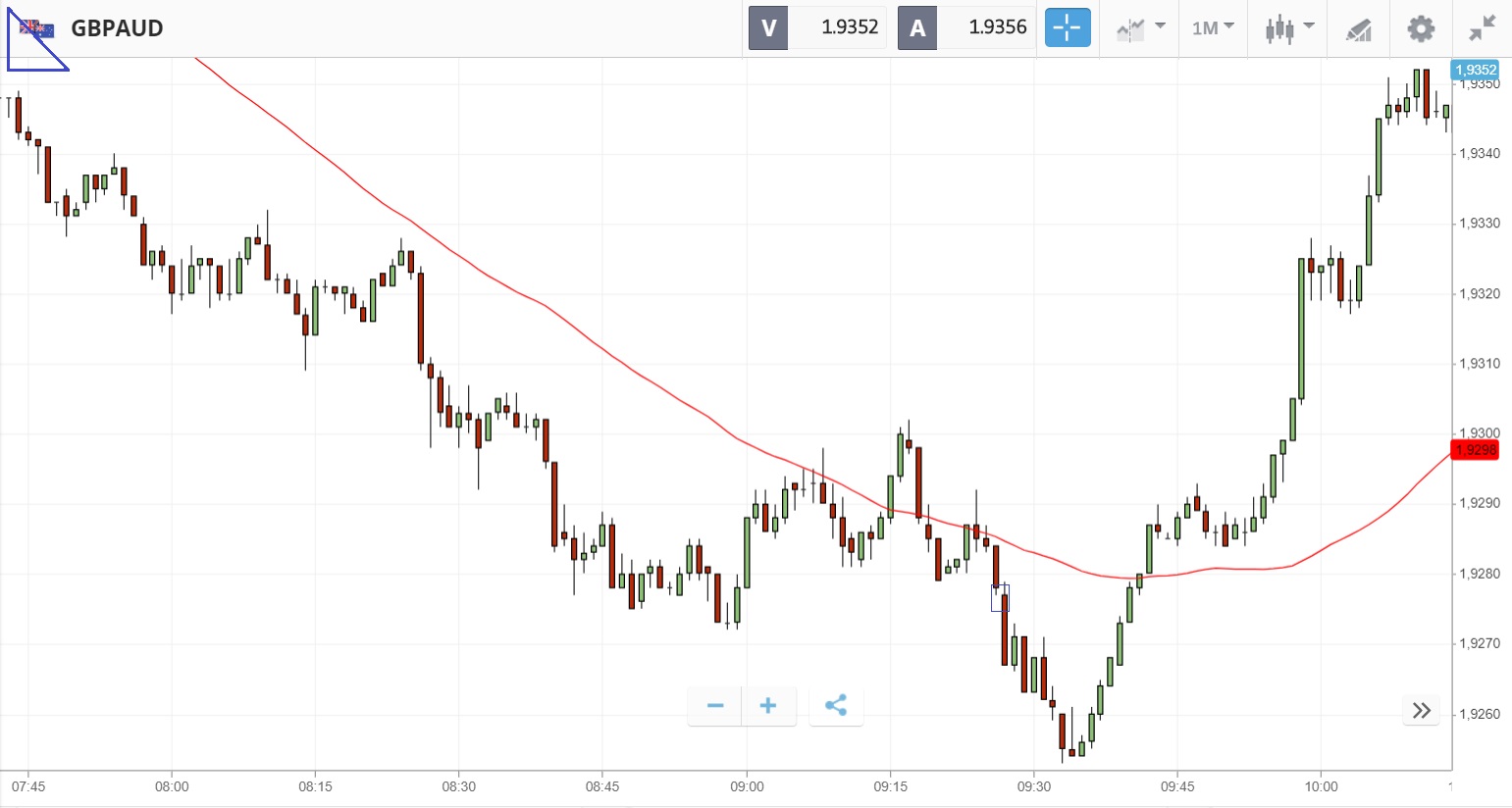Image resolution: width=1512 pixels, height=808 pixels.
Task: Open the 1M timeframe dropdown
Action: coord(1213,28)
